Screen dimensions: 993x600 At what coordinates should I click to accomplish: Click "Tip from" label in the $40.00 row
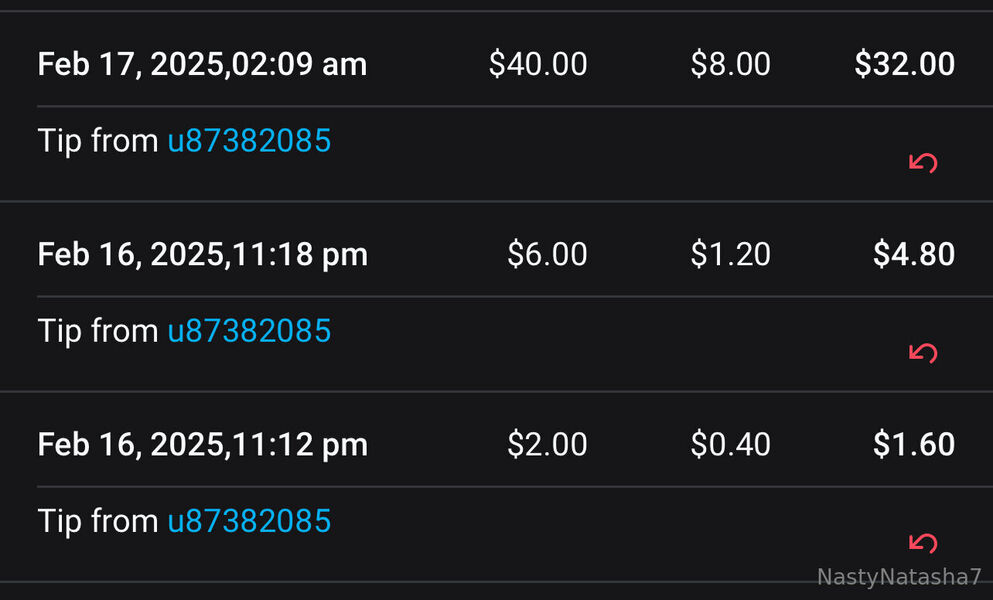(97, 141)
